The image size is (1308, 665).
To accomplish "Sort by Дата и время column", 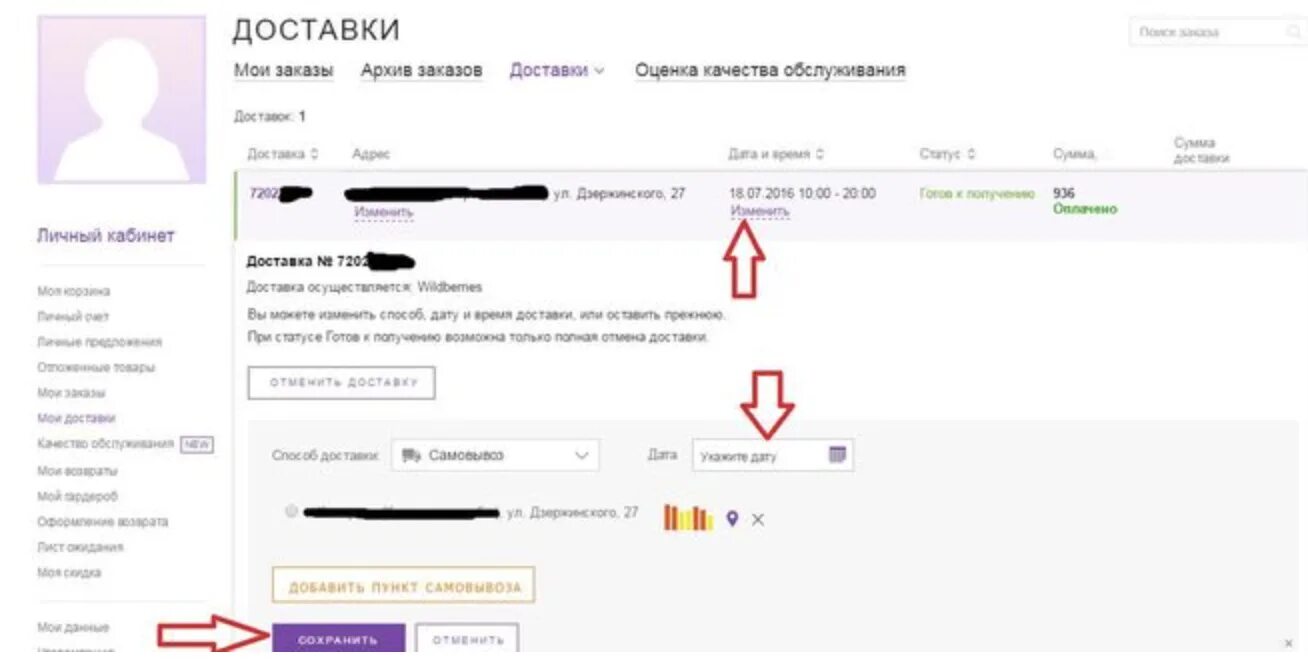I will (777, 154).
